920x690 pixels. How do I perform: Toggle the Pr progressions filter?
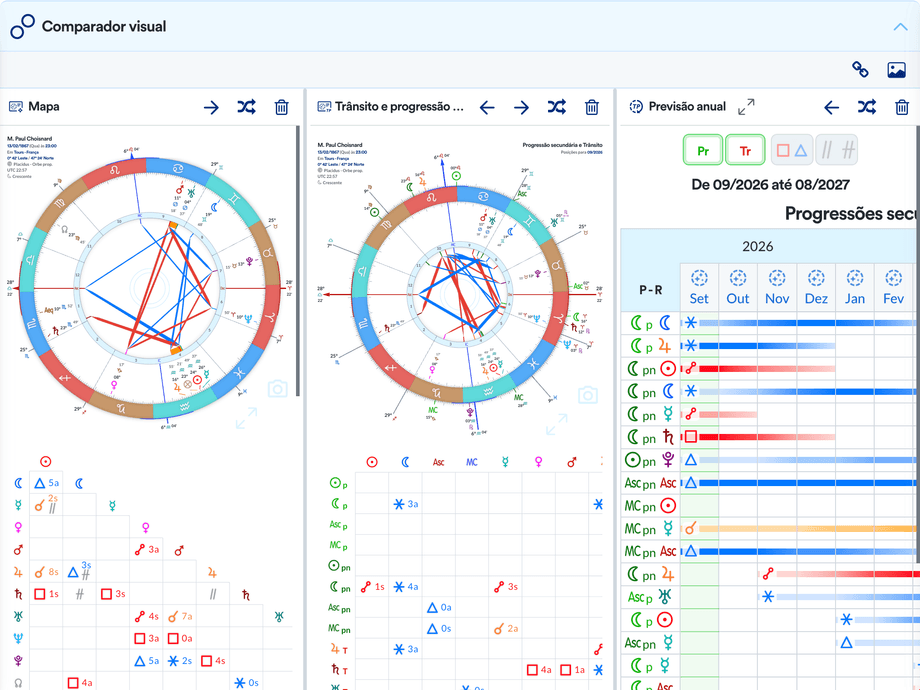(x=702, y=150)
